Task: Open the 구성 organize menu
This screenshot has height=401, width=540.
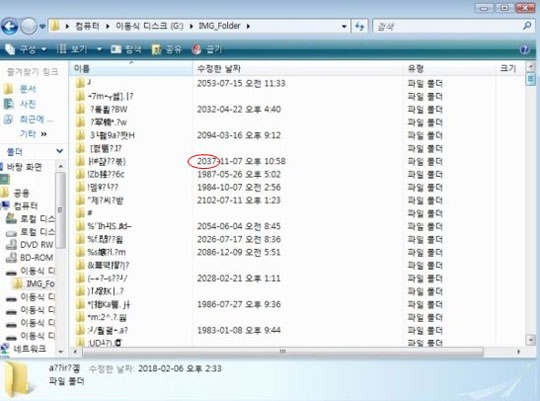Action: click(26, 49)
